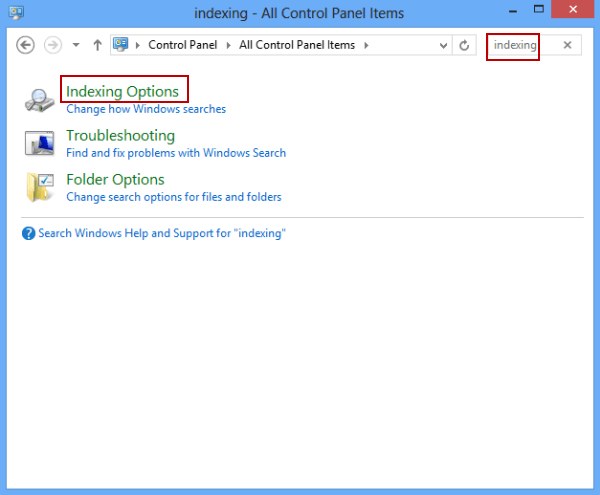
Task: Clear the search box with the X
Action: 567,45
